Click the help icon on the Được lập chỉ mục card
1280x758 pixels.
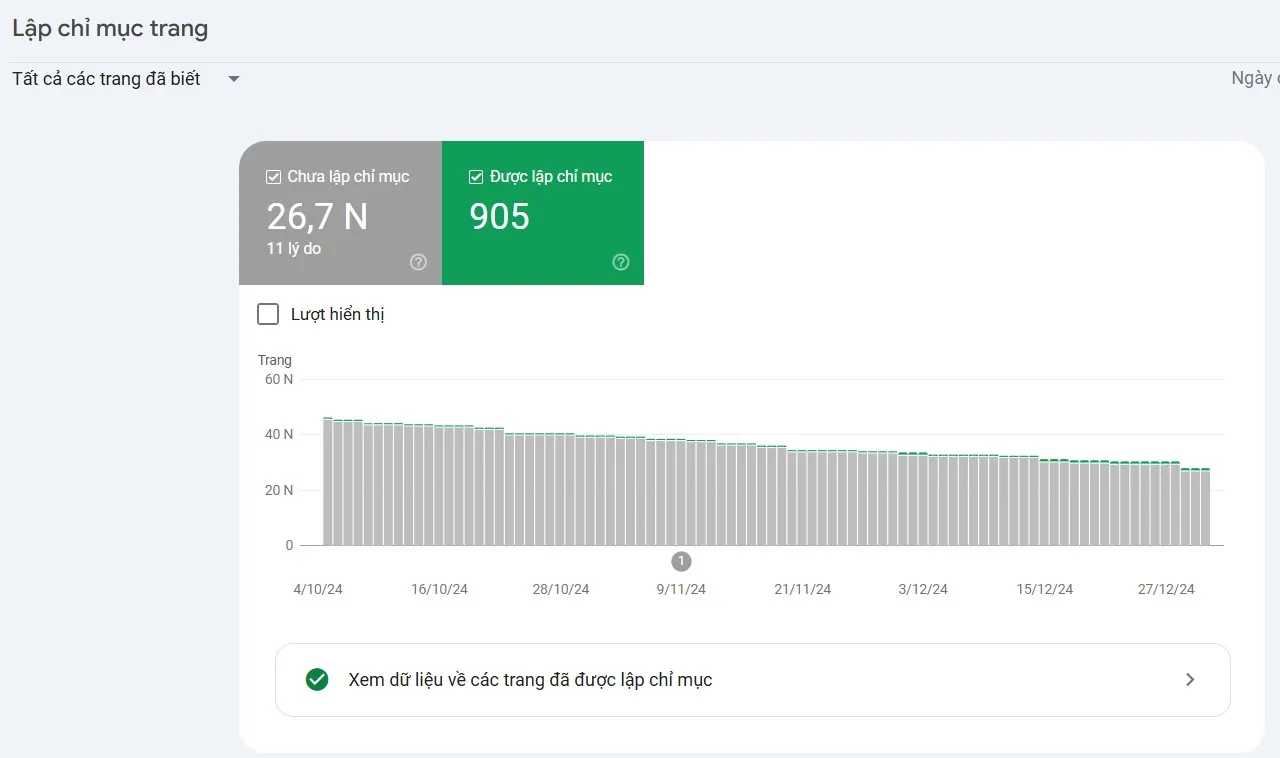point(620,262)
